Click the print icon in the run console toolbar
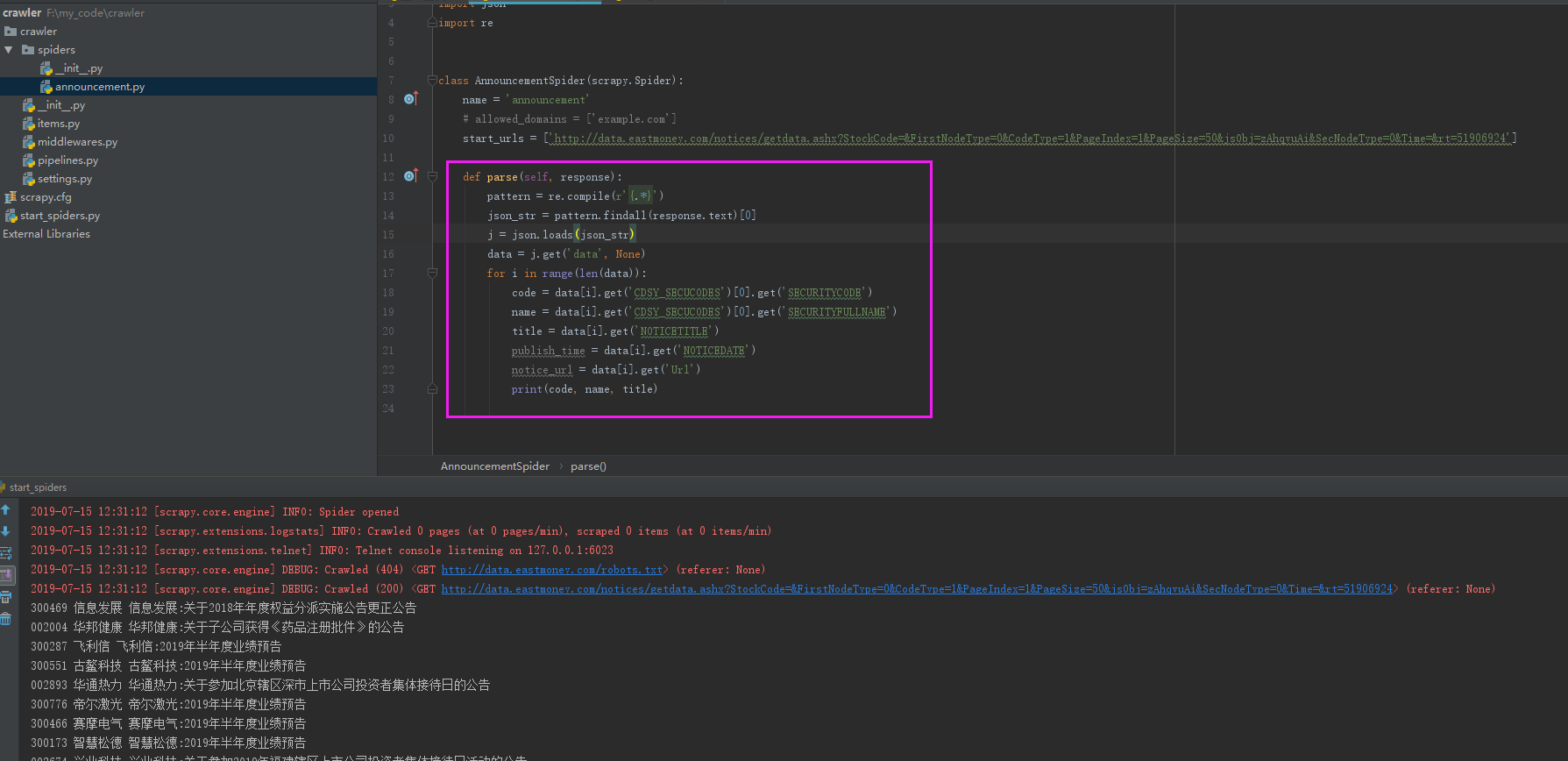Image resolution: width=1568 pixels, height=761 pixels. (x=5, y=597)
